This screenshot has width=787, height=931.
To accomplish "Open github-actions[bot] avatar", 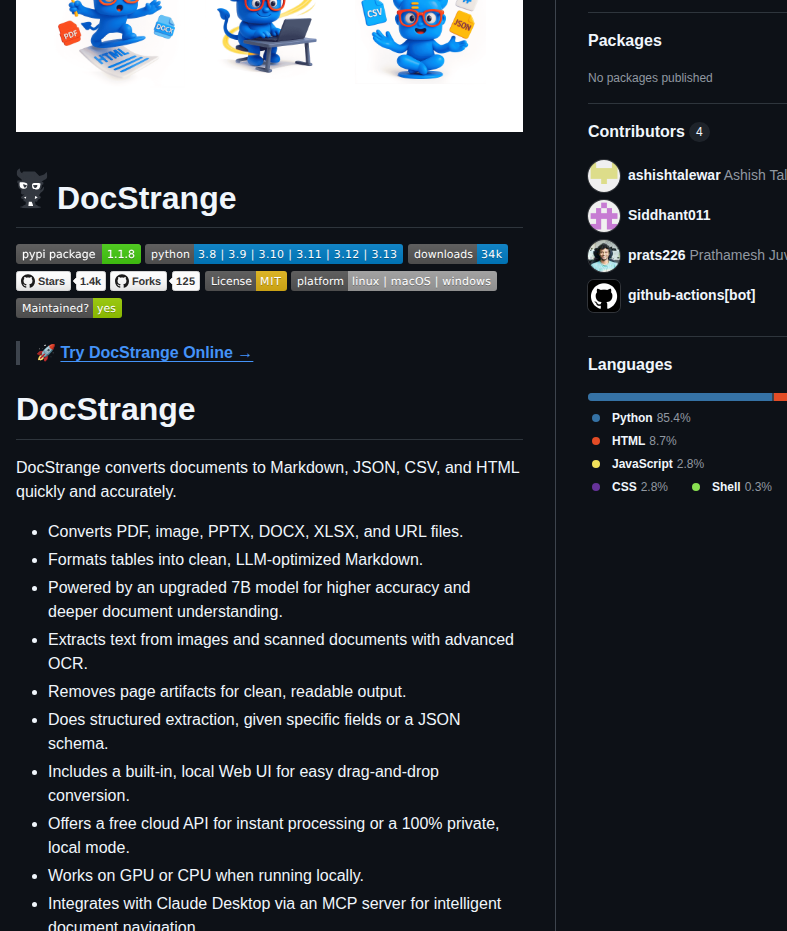I will tap(603, 296).
